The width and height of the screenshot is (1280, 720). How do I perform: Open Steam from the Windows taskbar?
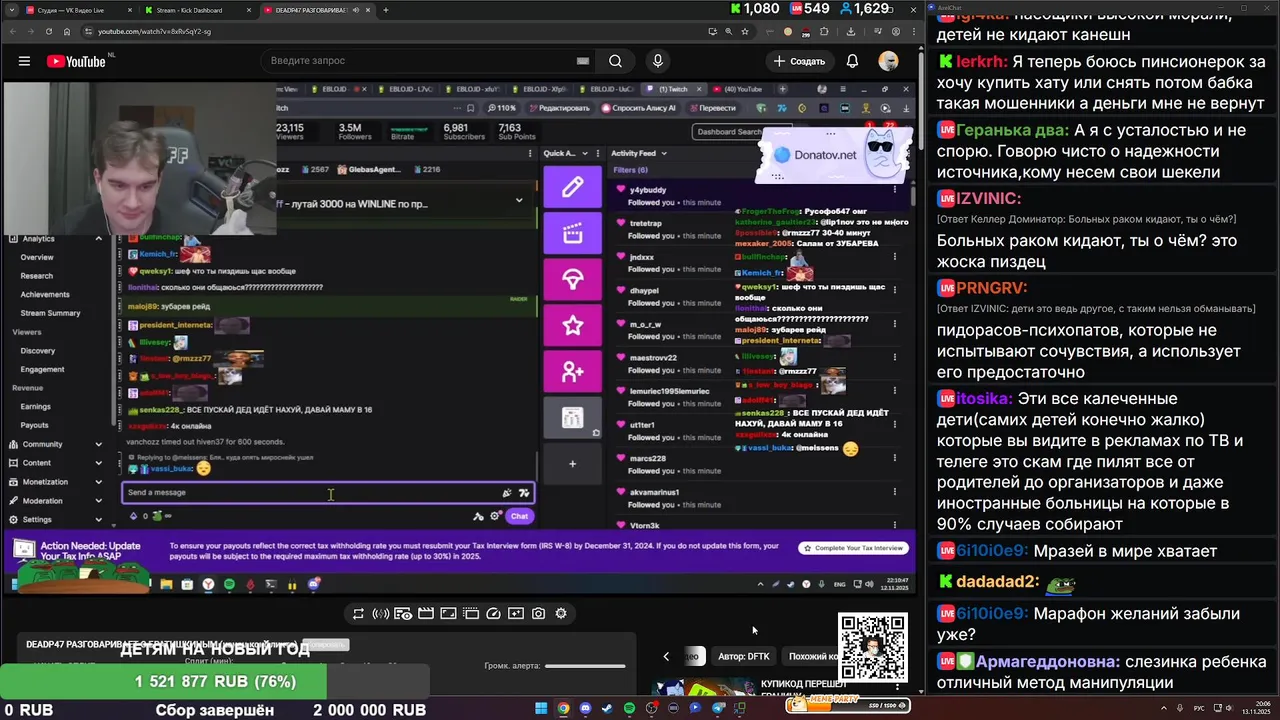(x=607, y=709)
